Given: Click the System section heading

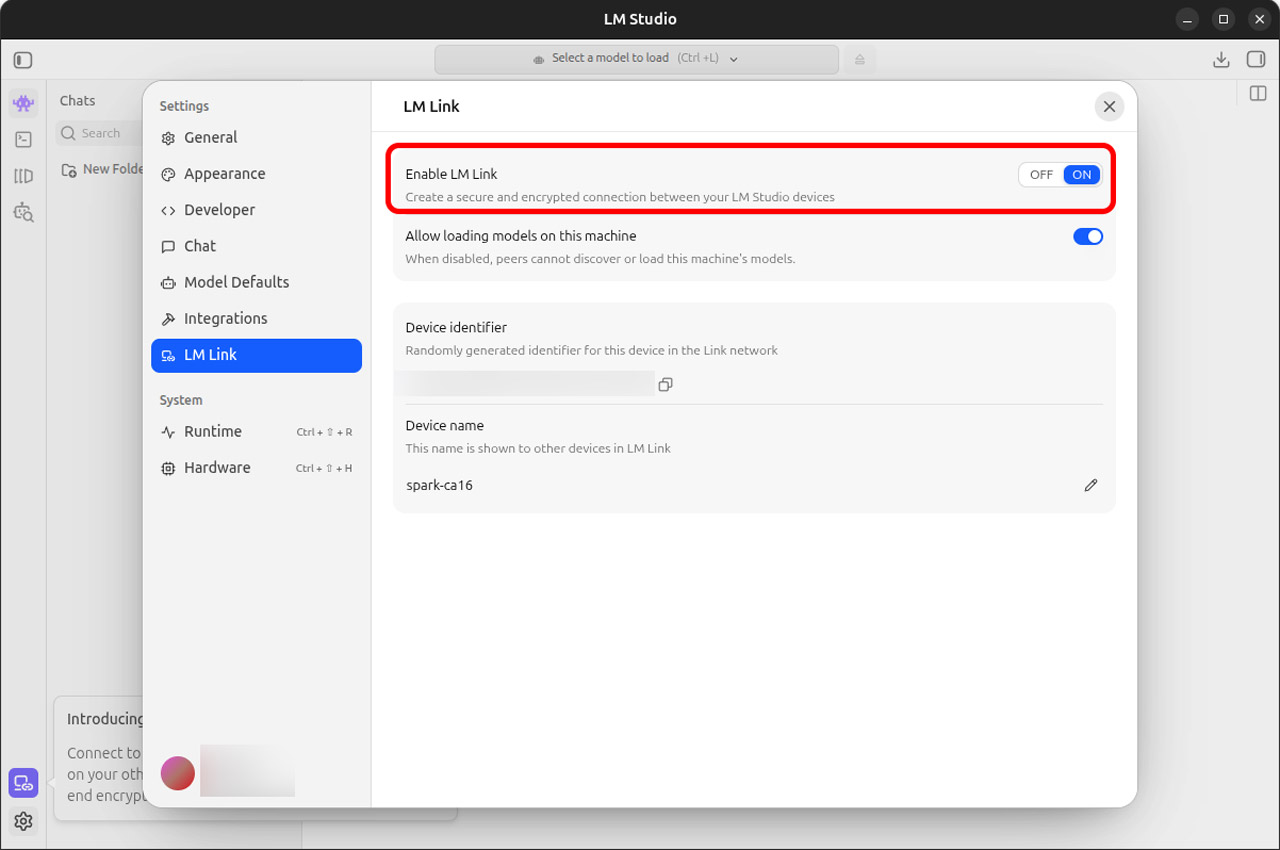Looking at the screenshot, I should click(x=181, y=400).
